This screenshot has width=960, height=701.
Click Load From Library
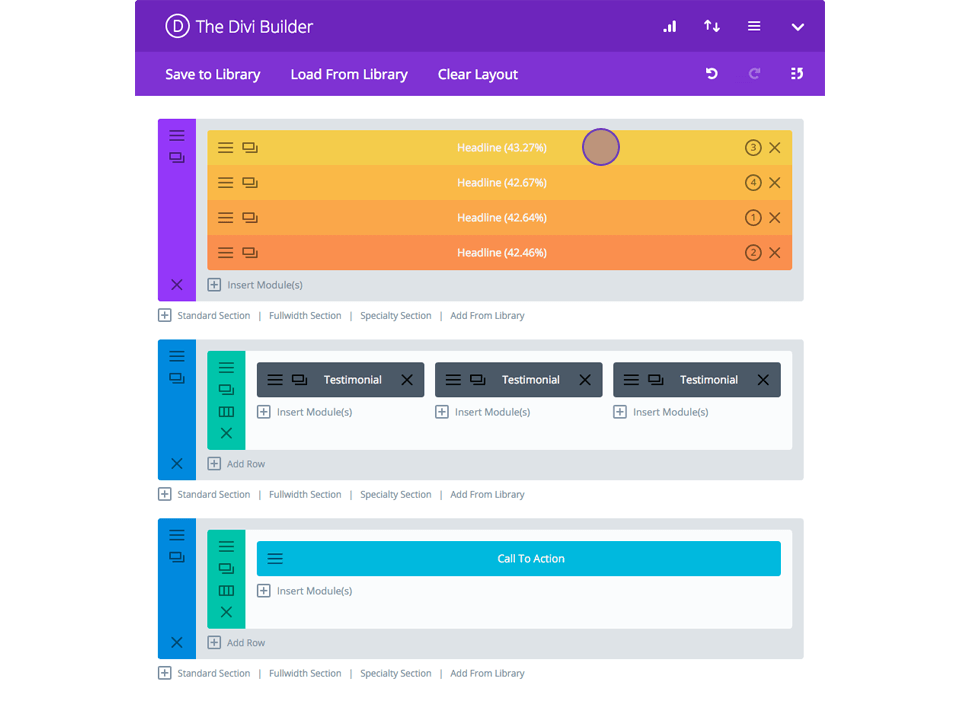(348, 73)
